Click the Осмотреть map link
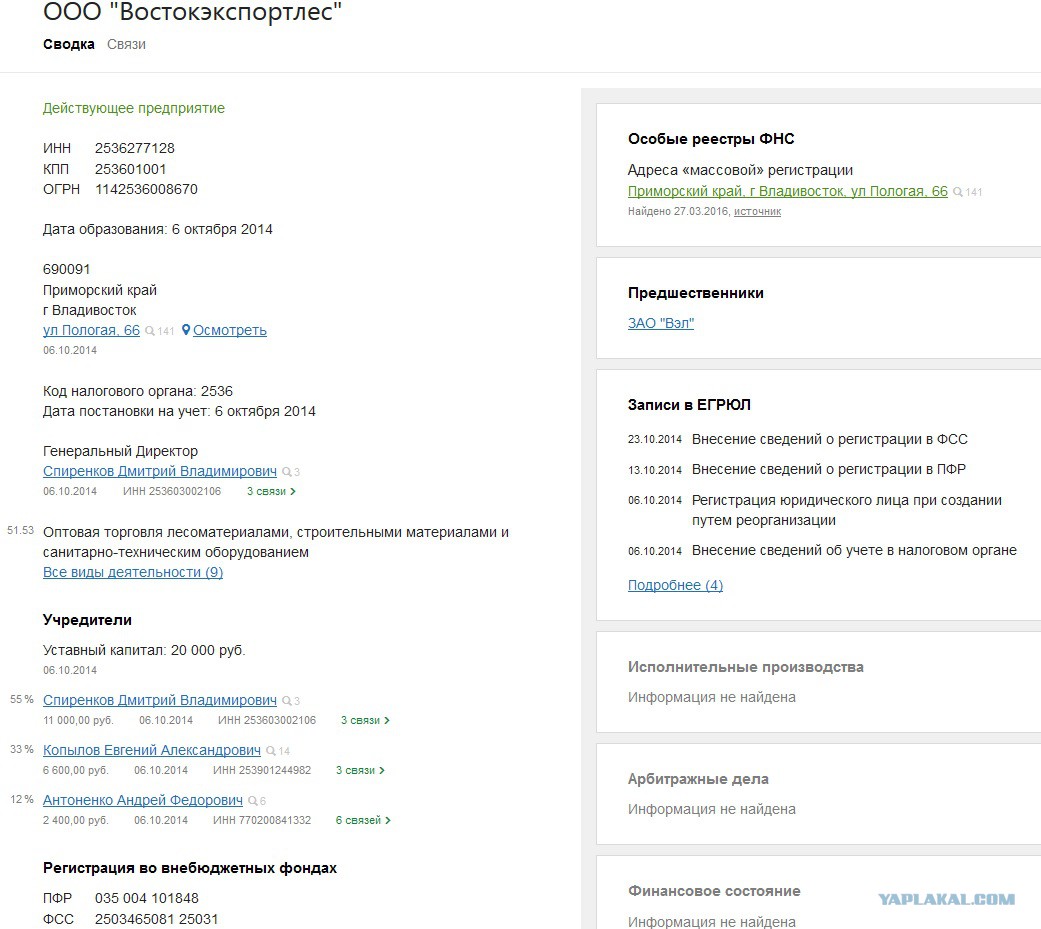This screenshot has width=1041, height=929. coord(230,330)
